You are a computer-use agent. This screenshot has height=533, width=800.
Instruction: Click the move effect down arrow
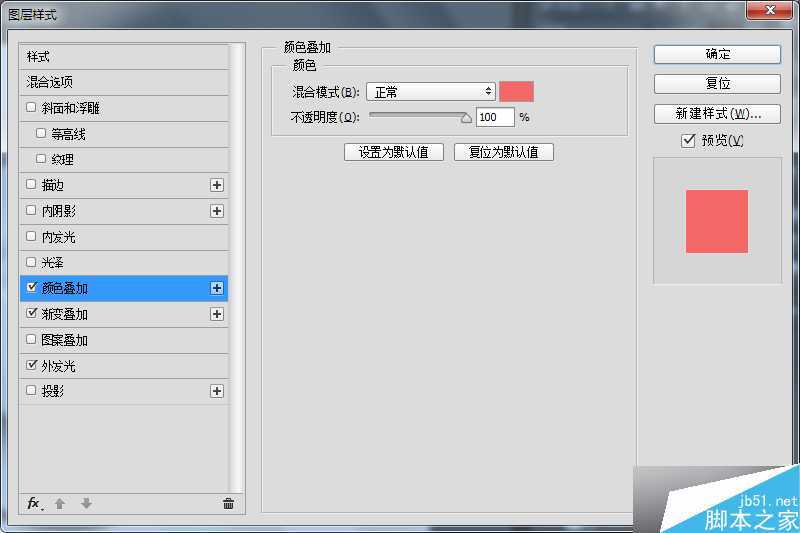pos(86,503)
